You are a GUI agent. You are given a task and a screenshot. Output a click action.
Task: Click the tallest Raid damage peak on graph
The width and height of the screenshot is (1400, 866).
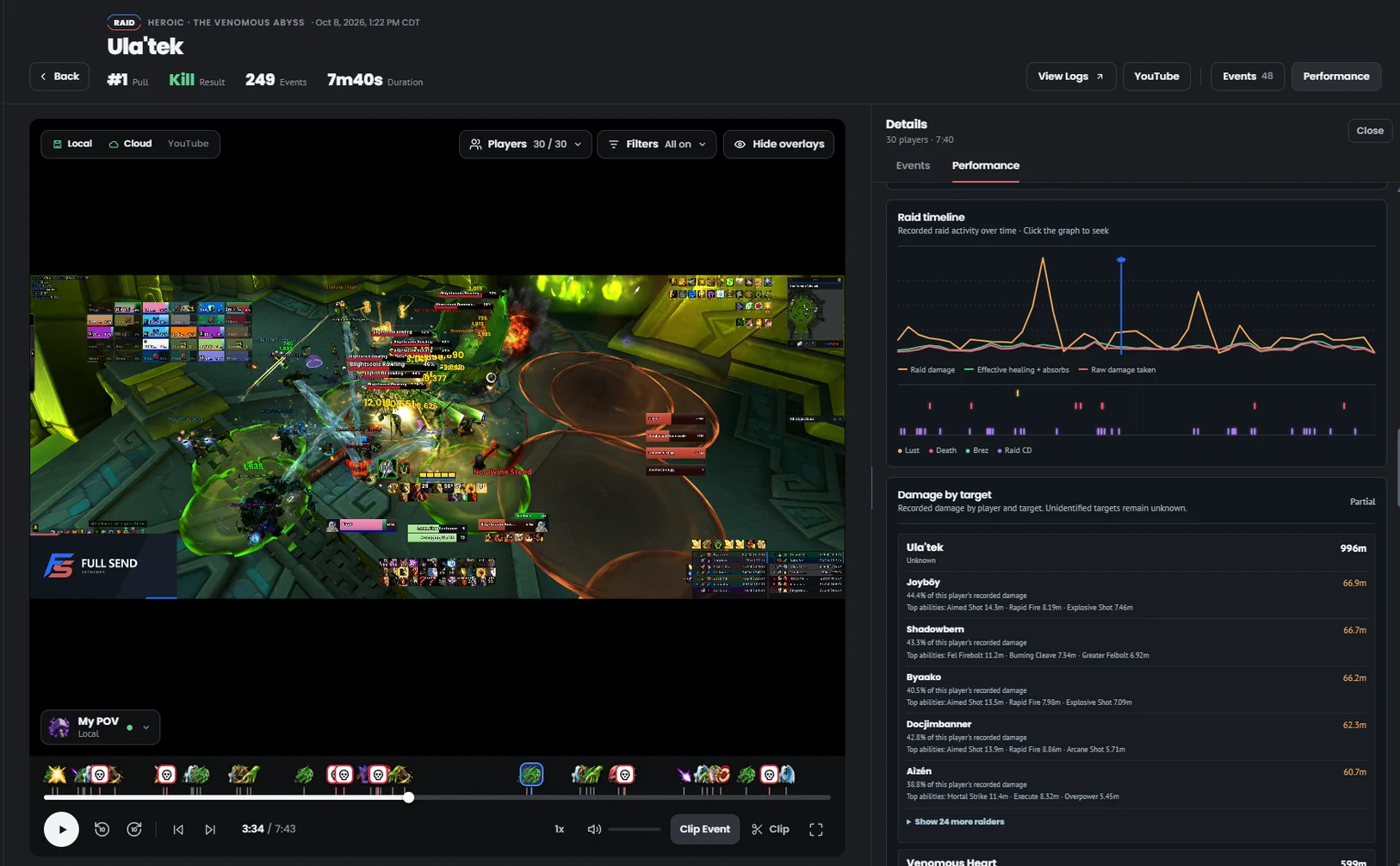(1044, 258)
